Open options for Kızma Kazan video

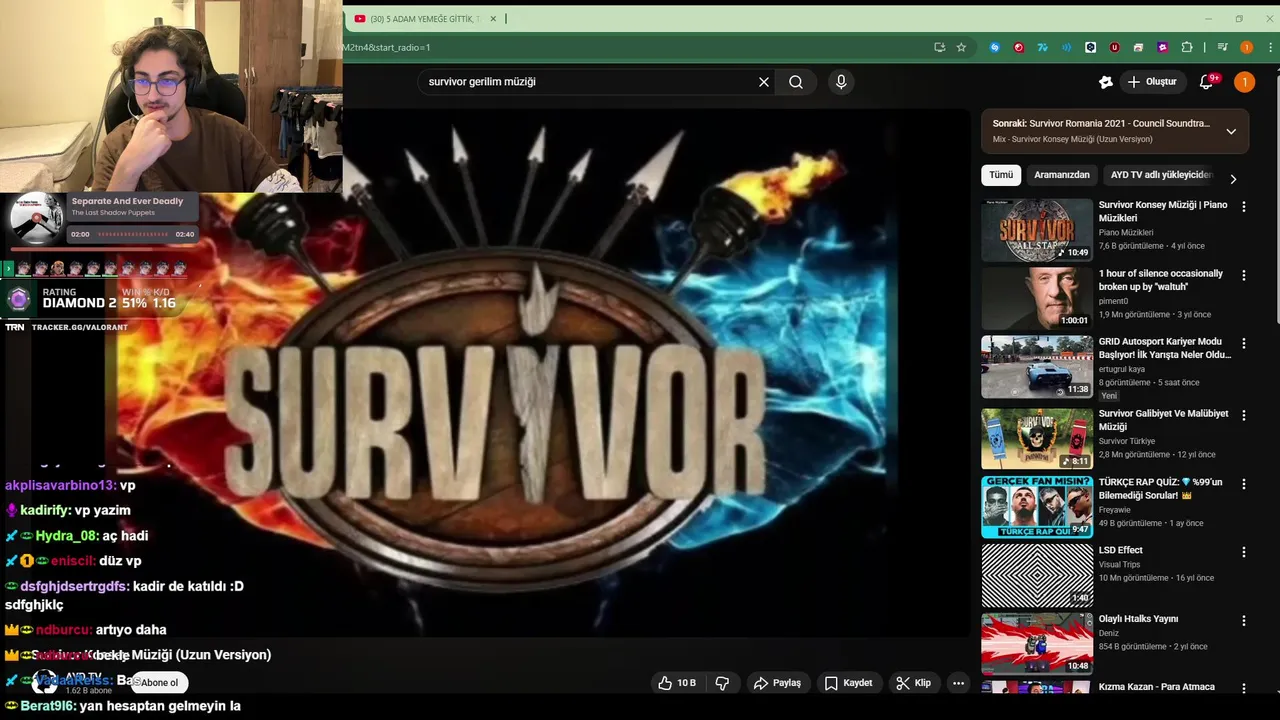1244,688
